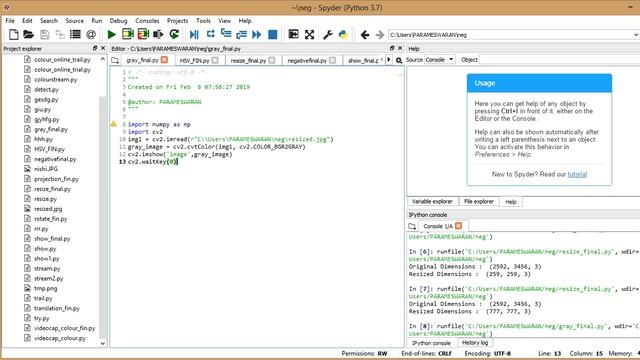Viewport: 640px width, 360px height.
Task: Run current cell and advance
Action: coord(143,35)
